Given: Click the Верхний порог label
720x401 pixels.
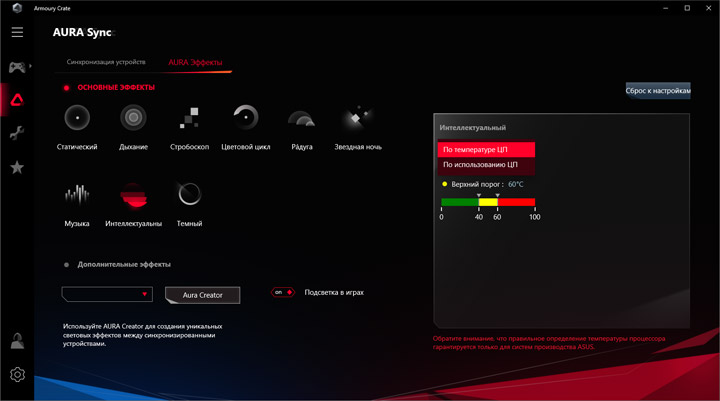Looking at the screenshot, I should (477, 184).
